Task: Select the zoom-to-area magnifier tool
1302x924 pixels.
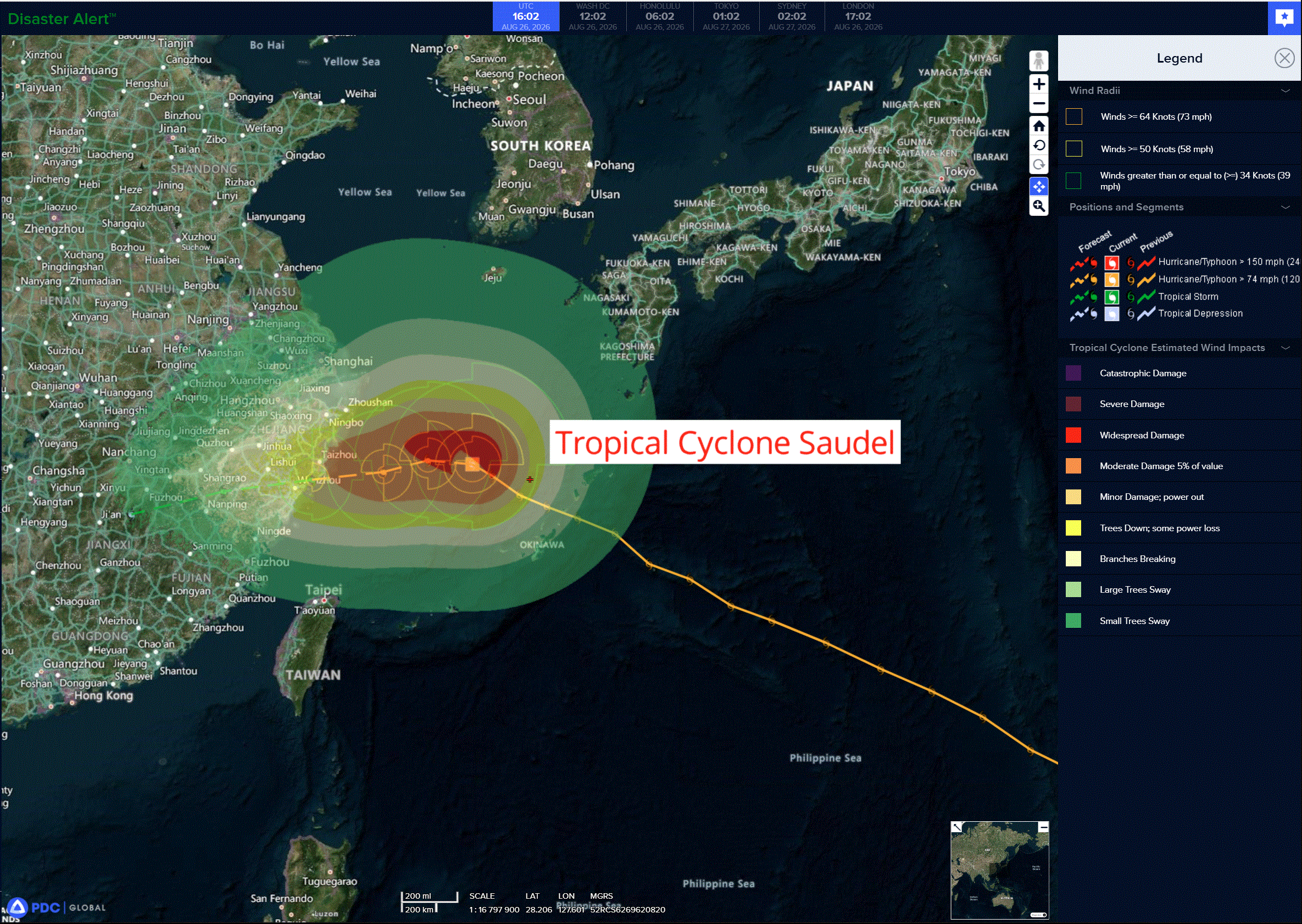Action: [x=1038, y=206]
